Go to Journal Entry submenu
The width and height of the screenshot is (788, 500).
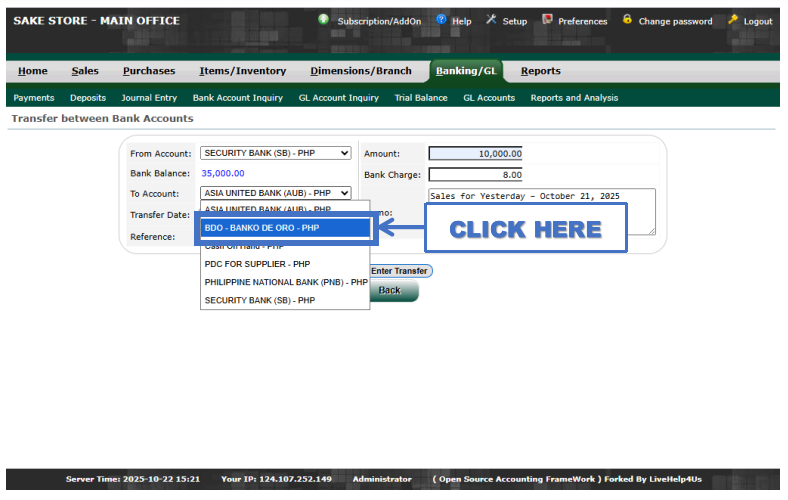coord(149,98)
